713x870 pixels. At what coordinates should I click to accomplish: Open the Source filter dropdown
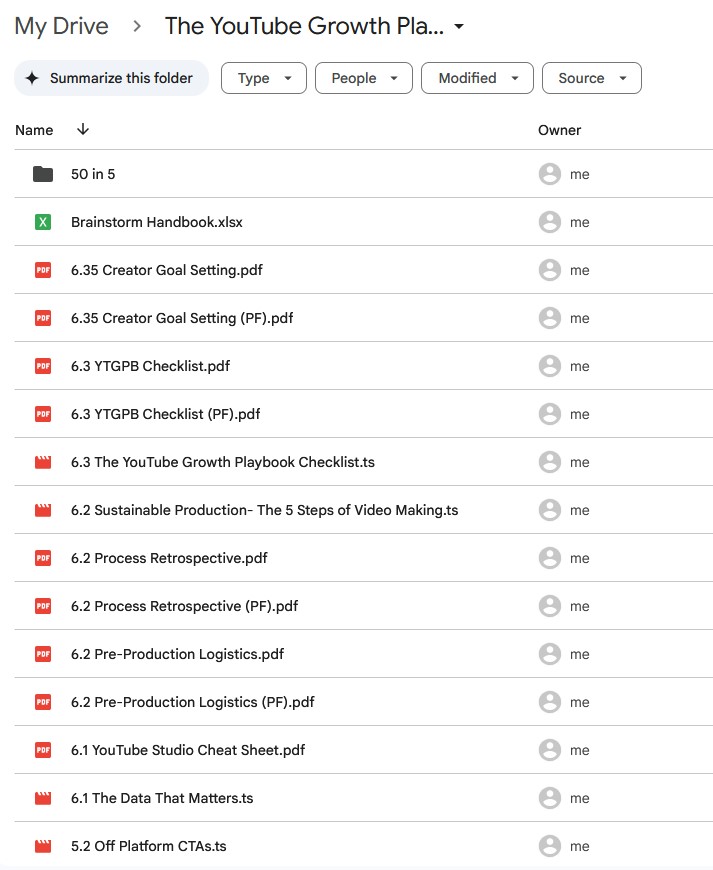[x=591, y=78]
